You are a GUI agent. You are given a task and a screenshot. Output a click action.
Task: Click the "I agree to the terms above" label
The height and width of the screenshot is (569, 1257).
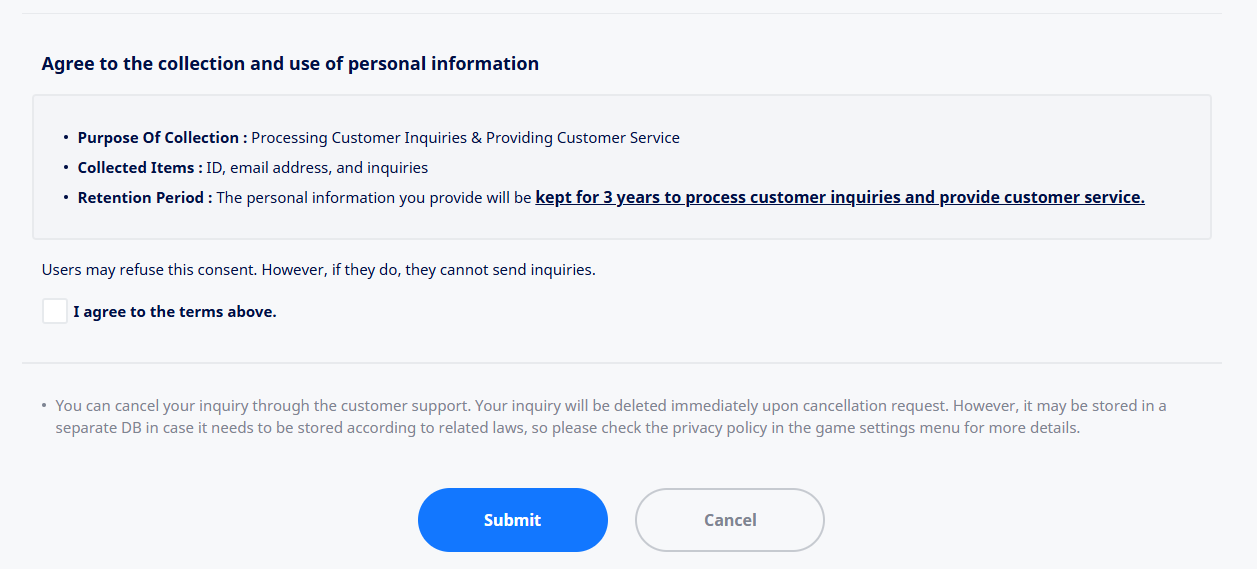175,312
